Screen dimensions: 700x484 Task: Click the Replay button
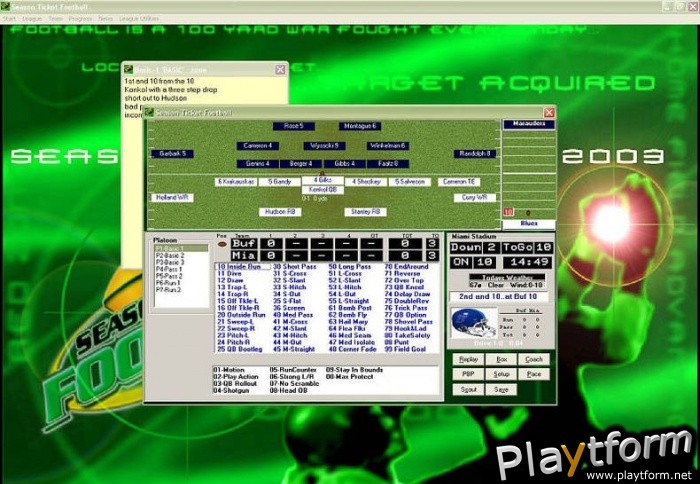pyautogui.click(x=468, y=359)
